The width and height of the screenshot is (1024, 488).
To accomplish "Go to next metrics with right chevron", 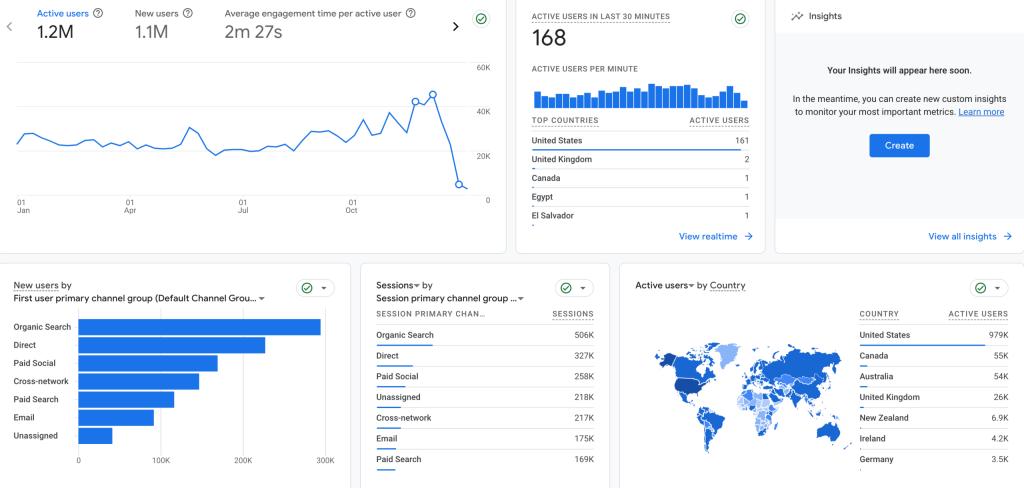I will (x=456, y=26).
